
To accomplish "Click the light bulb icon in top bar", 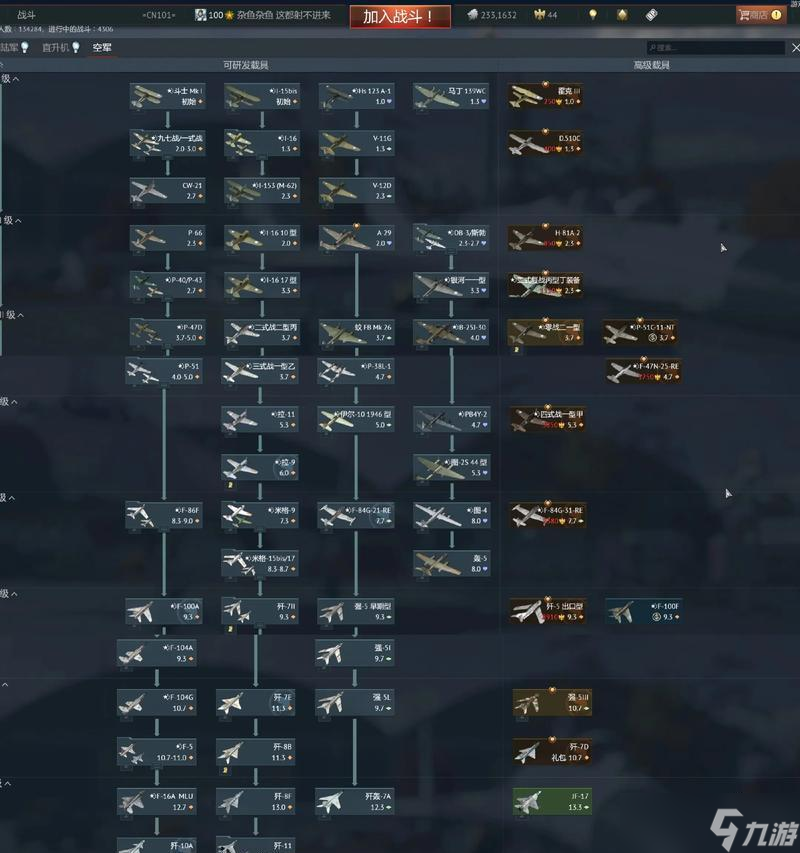I will pyautogui.click(x=593, y=15).
